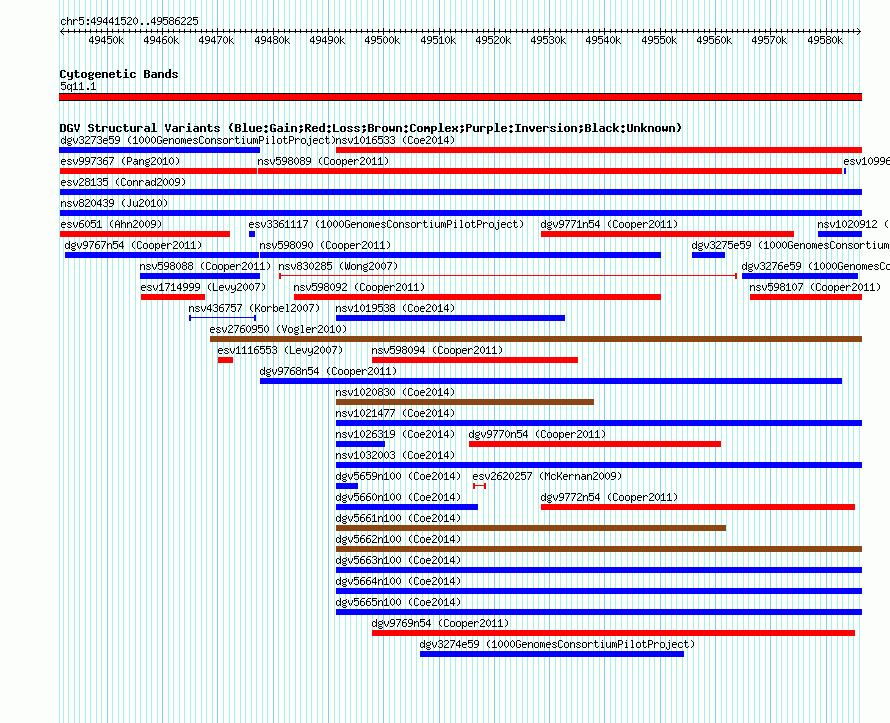Viewport: 890px width, 723px height.
Task: Click the small esv3361117 blue bar
Action: pyautogui.click(x=252, y=234)
